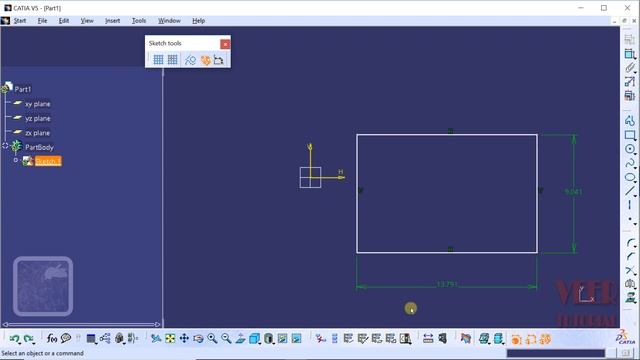Toggle middle orange visualization icon in bottom toolbar
640x360 pixels.
531,339
